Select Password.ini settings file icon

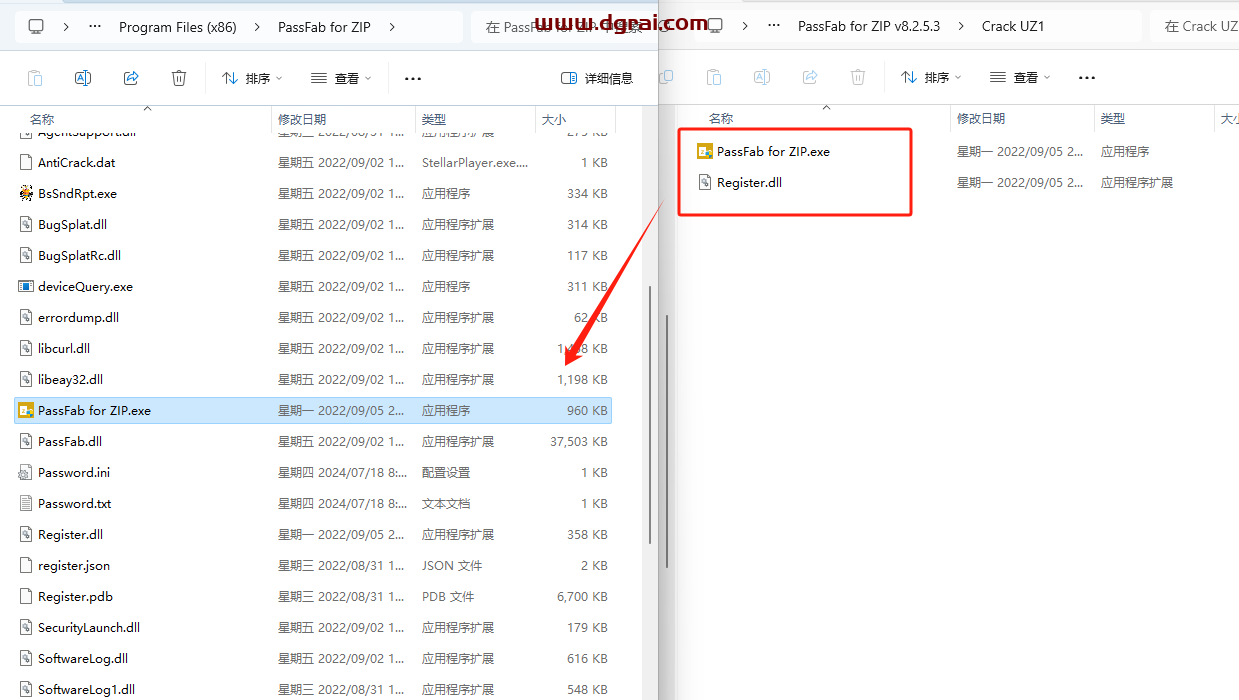coord(26,472)
